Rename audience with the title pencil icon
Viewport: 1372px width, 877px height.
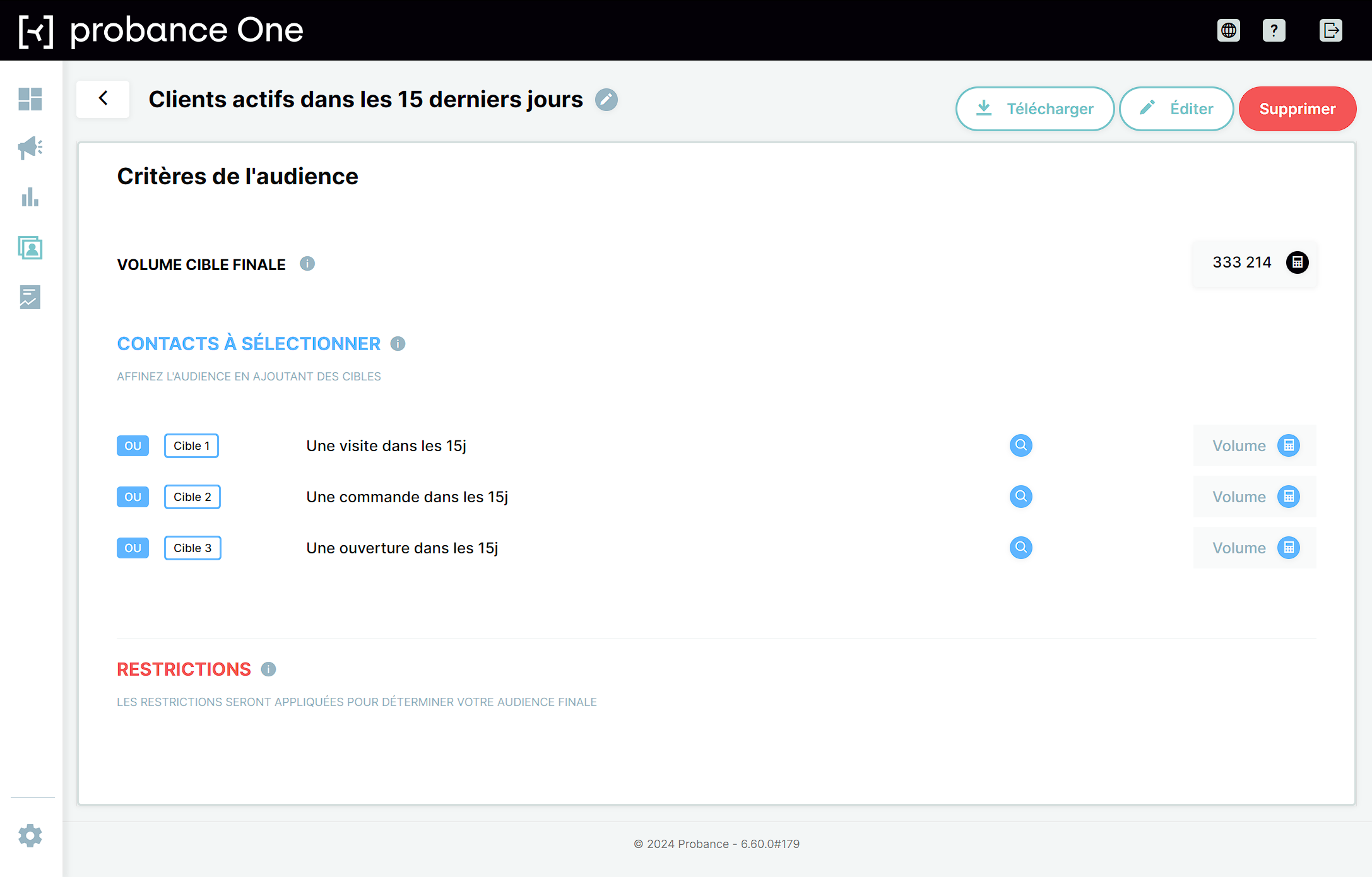(x=606, y=100)
